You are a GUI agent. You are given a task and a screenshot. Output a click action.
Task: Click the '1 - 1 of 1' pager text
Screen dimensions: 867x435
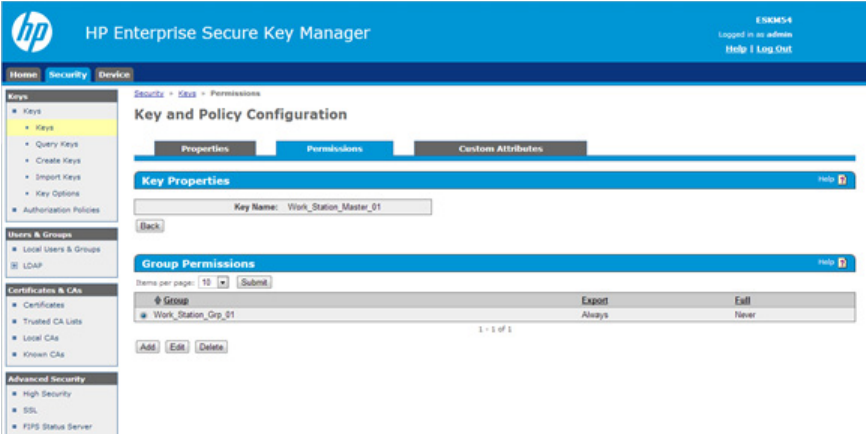click(x=495, y=329)
